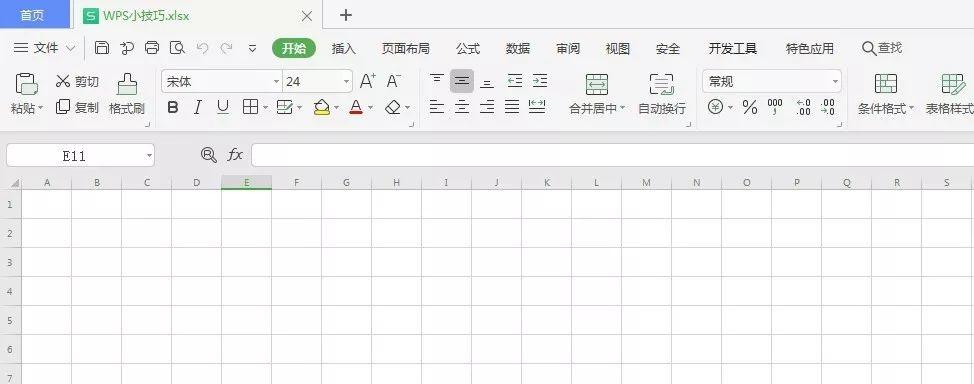
Task: Click decrease decimal places icon
Action: click(x=827, y=107)
